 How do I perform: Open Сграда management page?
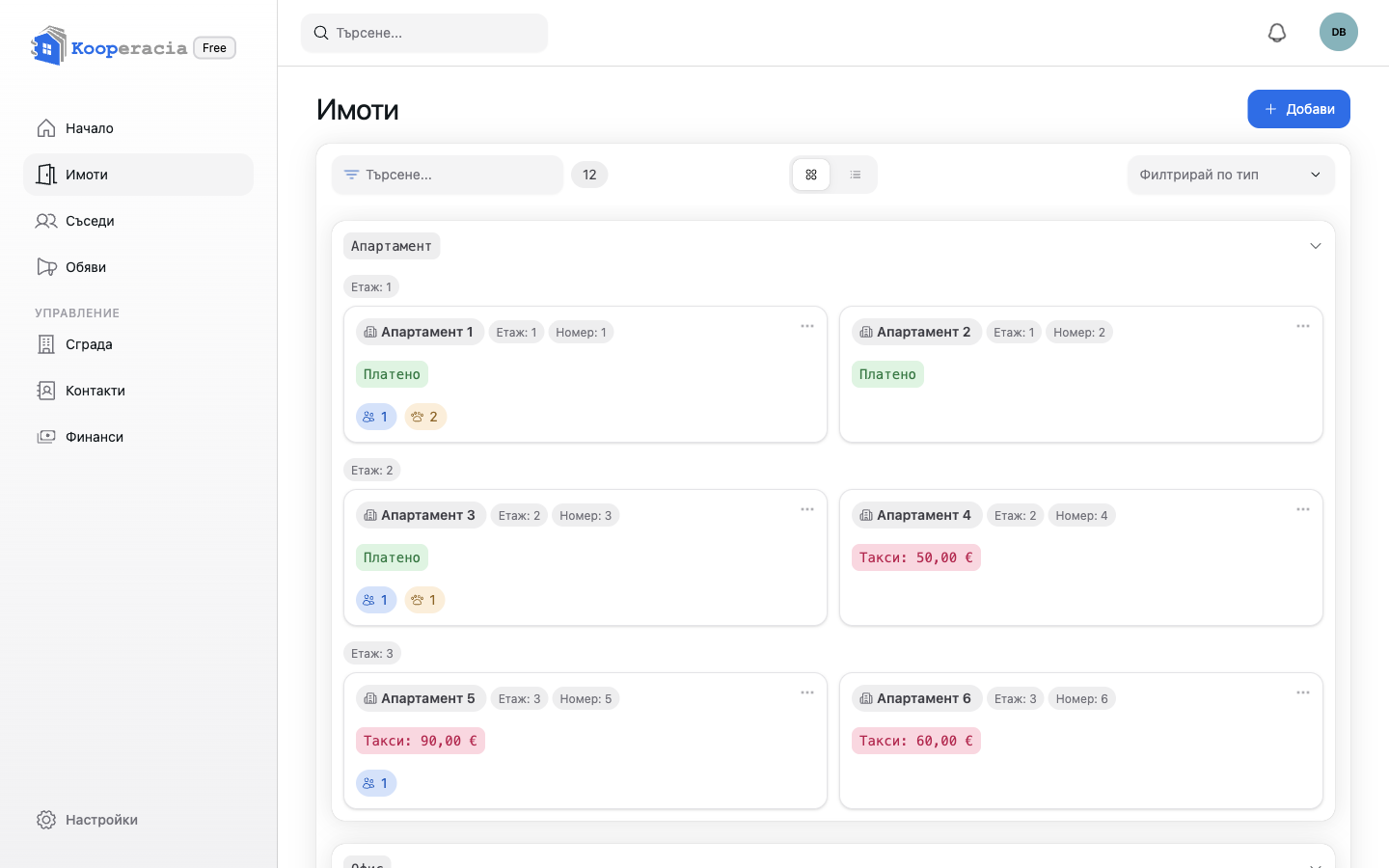(138, 344)
